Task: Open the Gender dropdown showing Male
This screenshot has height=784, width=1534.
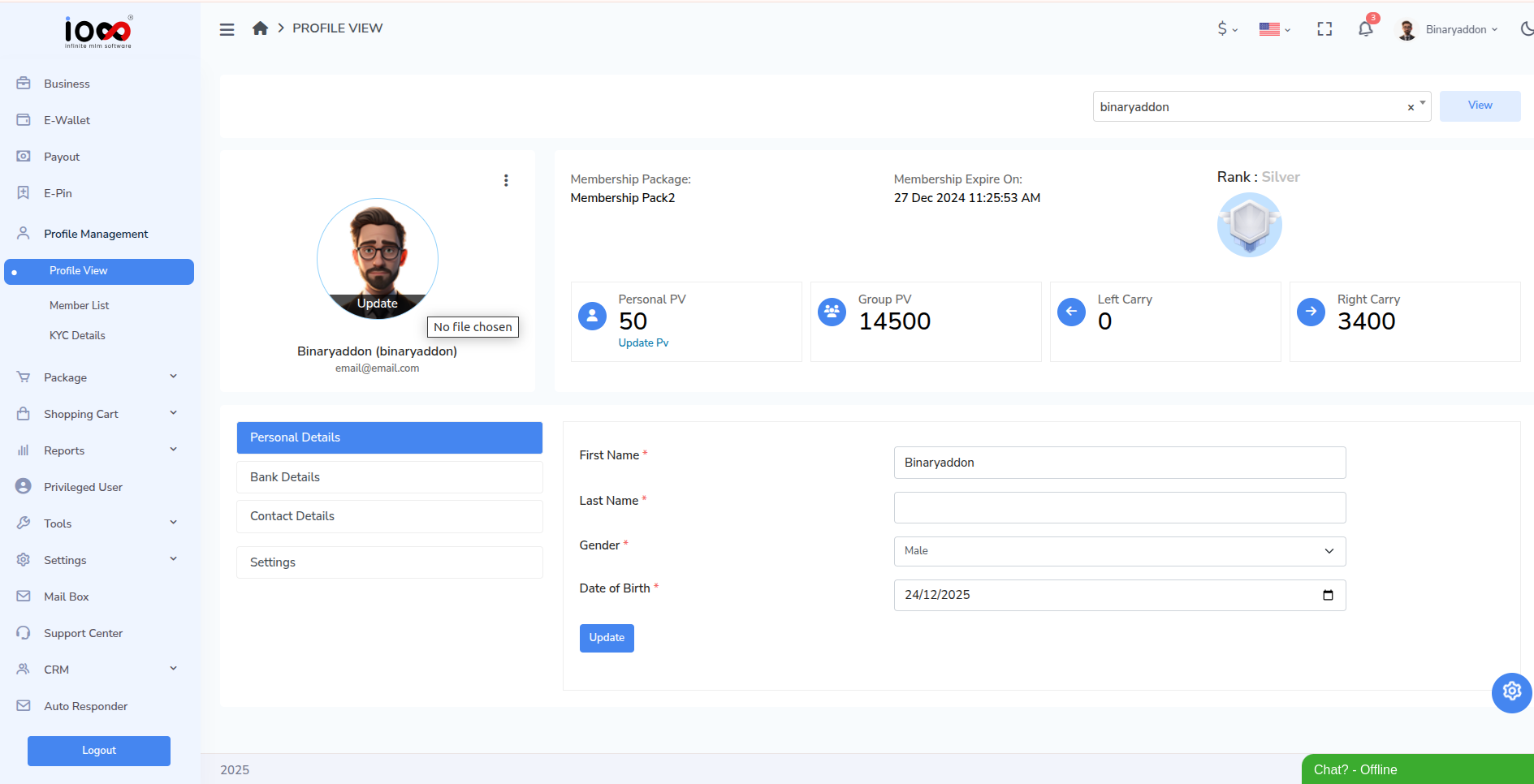Action: point(1119,551)
